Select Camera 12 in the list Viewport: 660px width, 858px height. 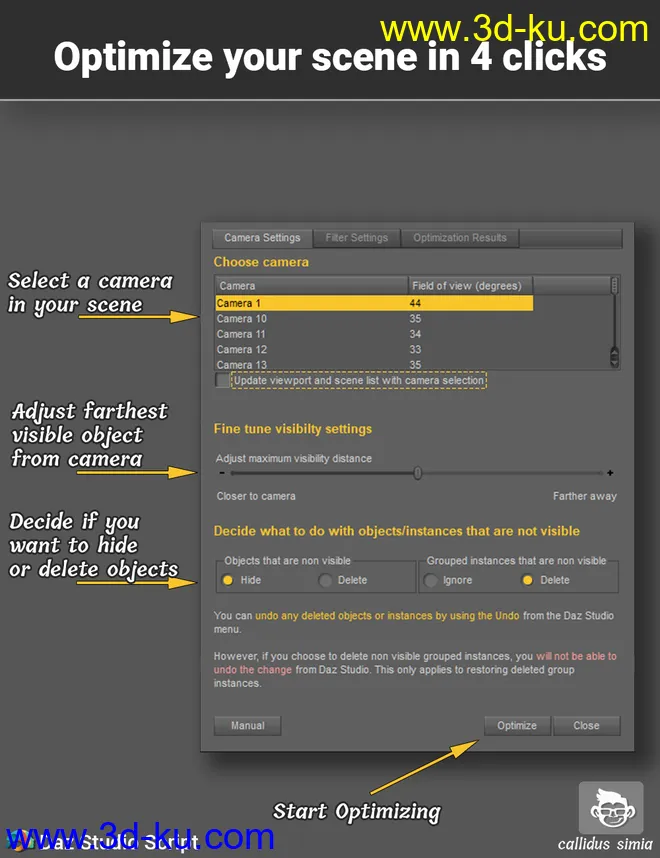pyautogui.click(x=242, y=350)
